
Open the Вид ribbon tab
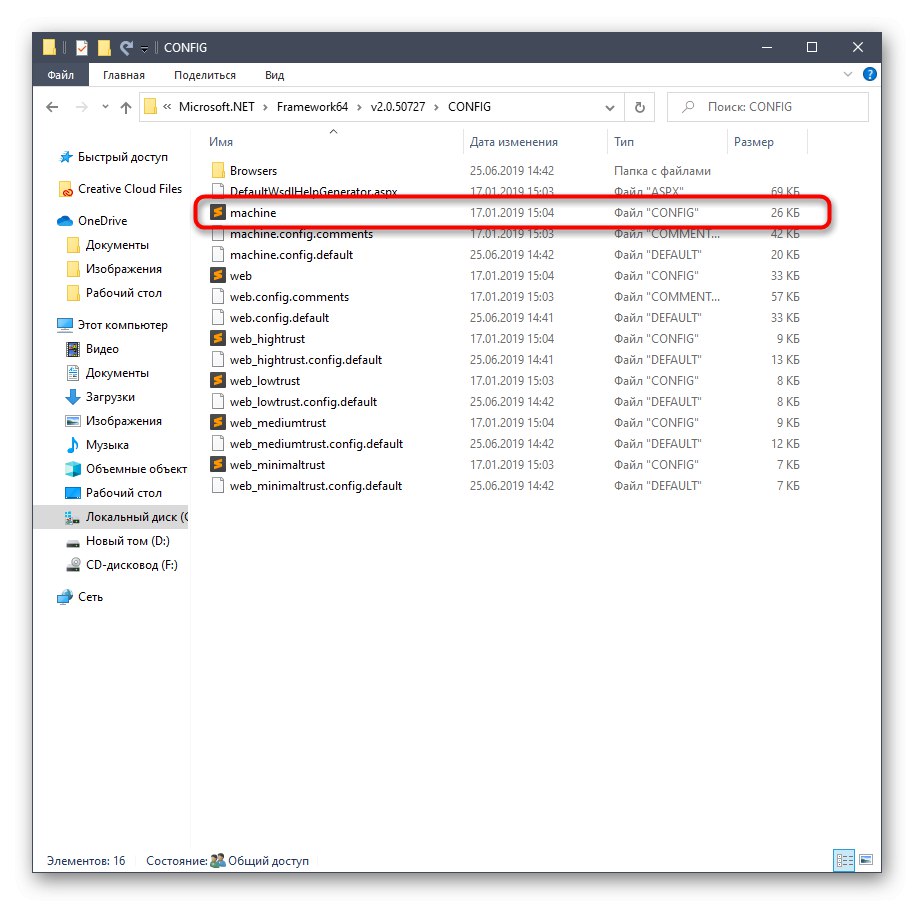(274, 75)
